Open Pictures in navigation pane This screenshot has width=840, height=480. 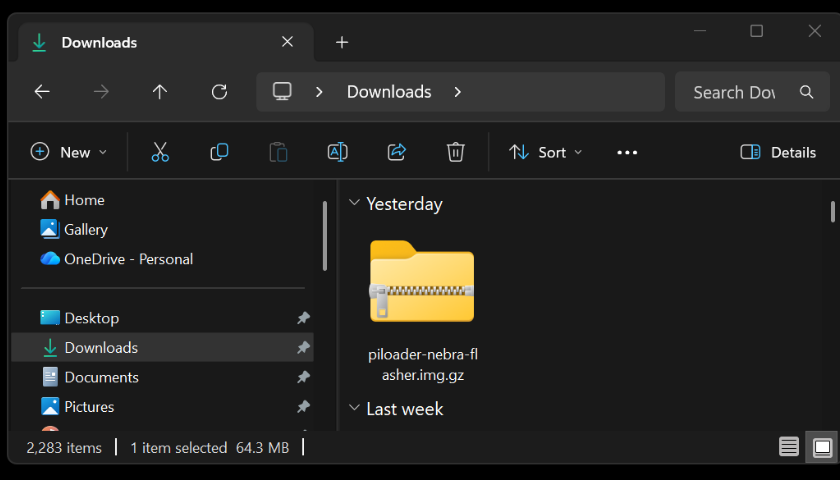(x=77, y=406)
